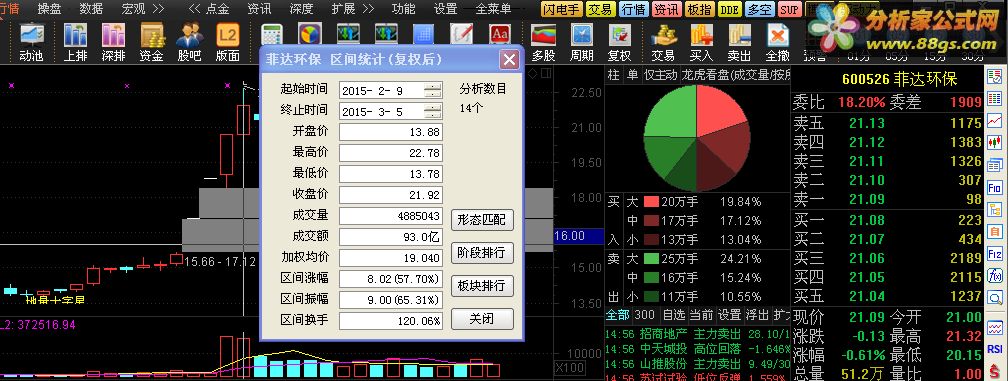Adjust the 终止时间 date spinner
This screenshot has height=381, width=1008.
(x=433, y=111)
